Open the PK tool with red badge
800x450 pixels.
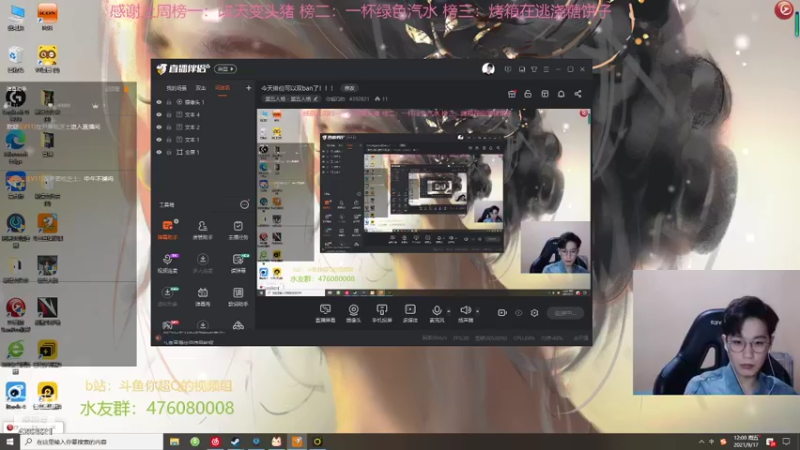[x=167, y=325]
